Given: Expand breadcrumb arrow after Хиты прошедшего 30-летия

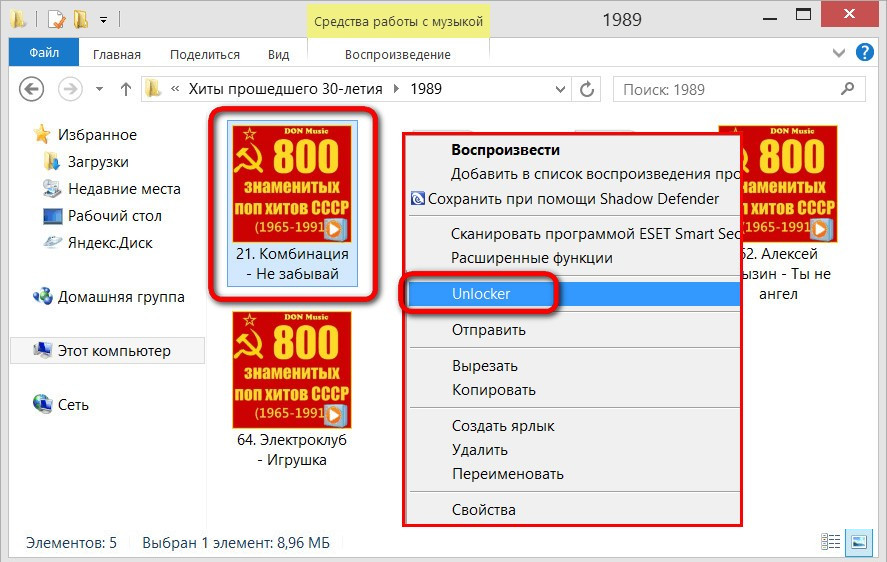Looking at the screenshot, I should click(x=396, y=89).
